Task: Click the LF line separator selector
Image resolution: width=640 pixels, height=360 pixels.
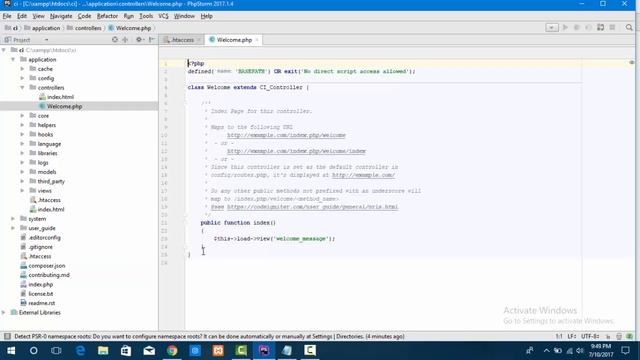Action: click(571, 336)
